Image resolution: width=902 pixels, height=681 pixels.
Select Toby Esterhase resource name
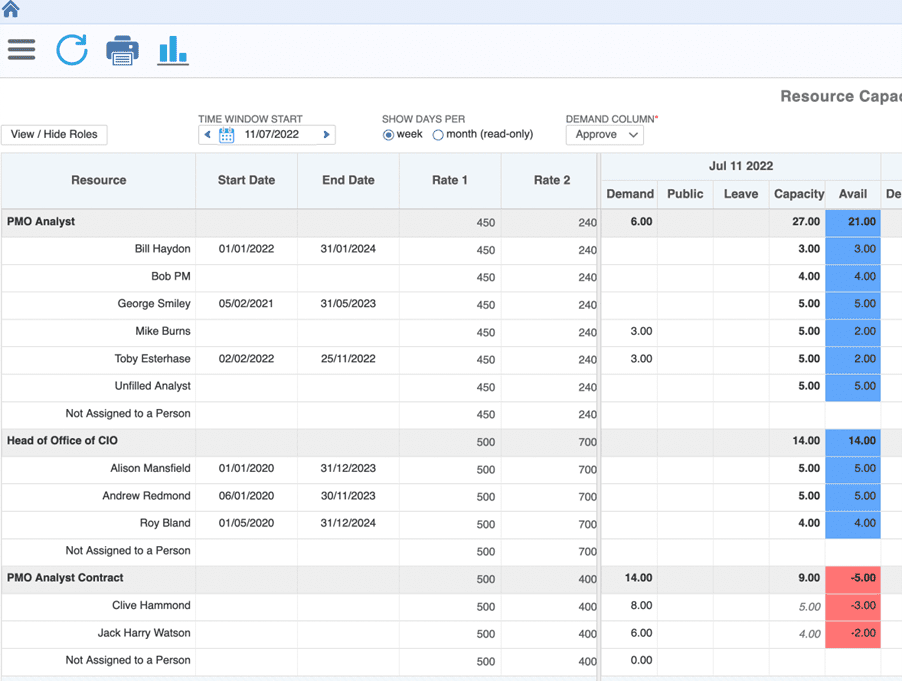point(152,359)
